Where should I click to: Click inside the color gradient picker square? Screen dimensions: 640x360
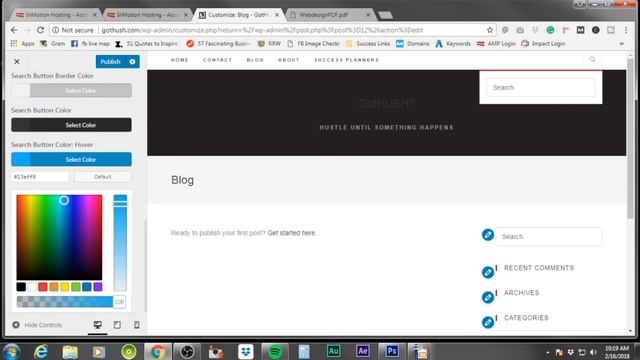(x=59, y=237)
